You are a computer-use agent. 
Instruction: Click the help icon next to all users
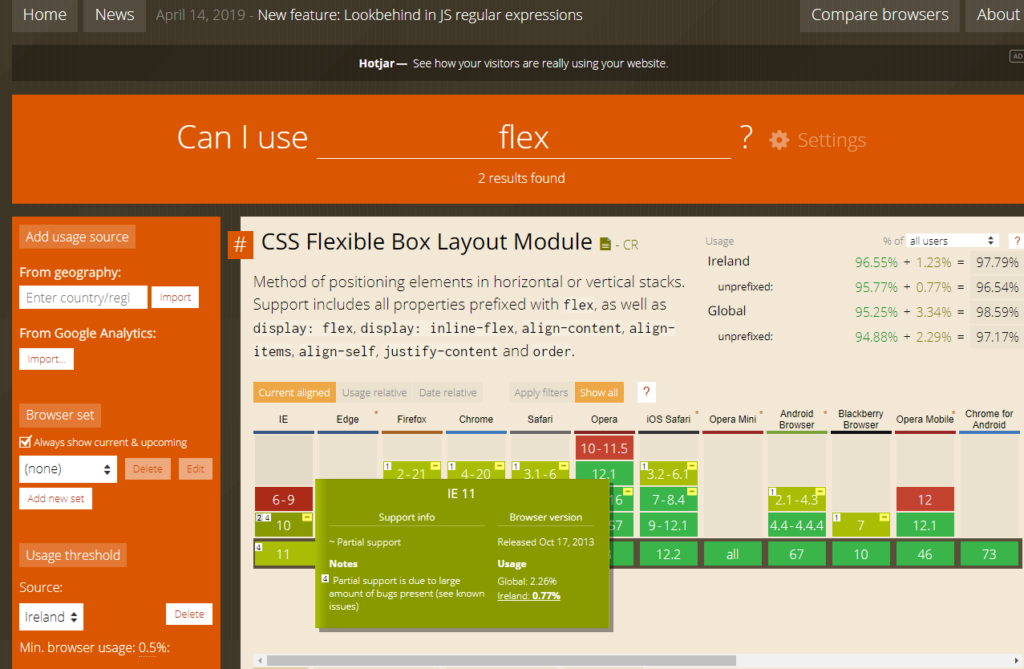(x=1016, y=241)
